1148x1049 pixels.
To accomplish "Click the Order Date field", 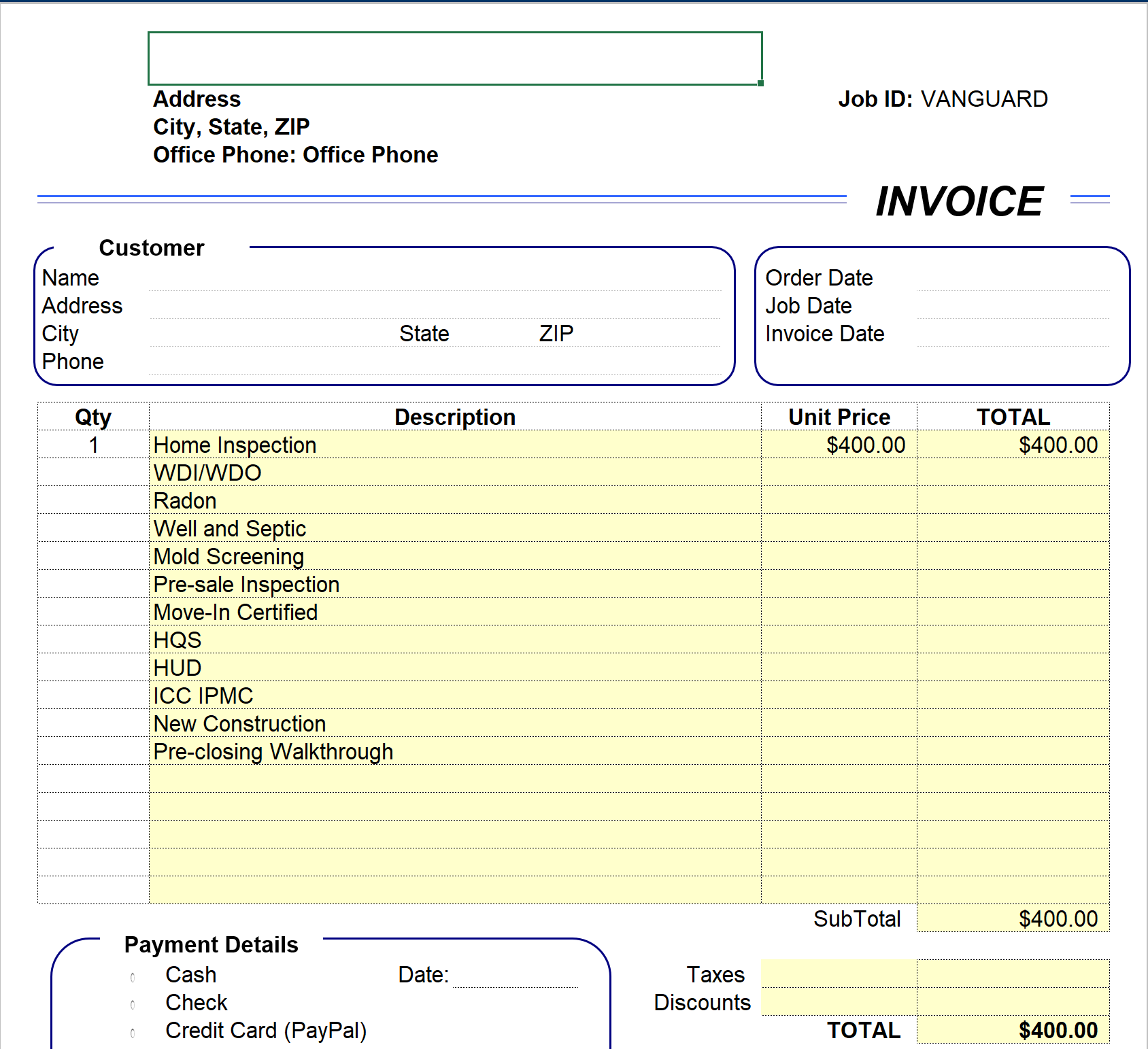I will [x=1012, y=279].
